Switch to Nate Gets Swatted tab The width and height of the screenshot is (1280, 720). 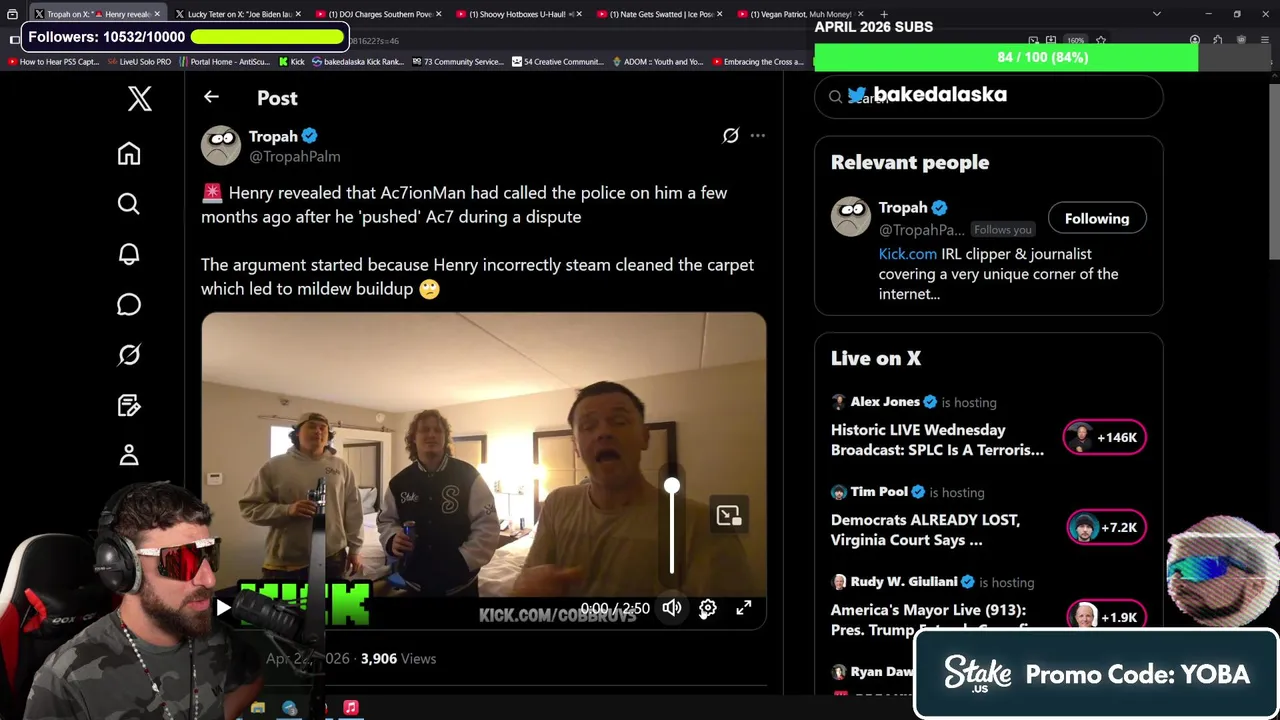(659, 14)
